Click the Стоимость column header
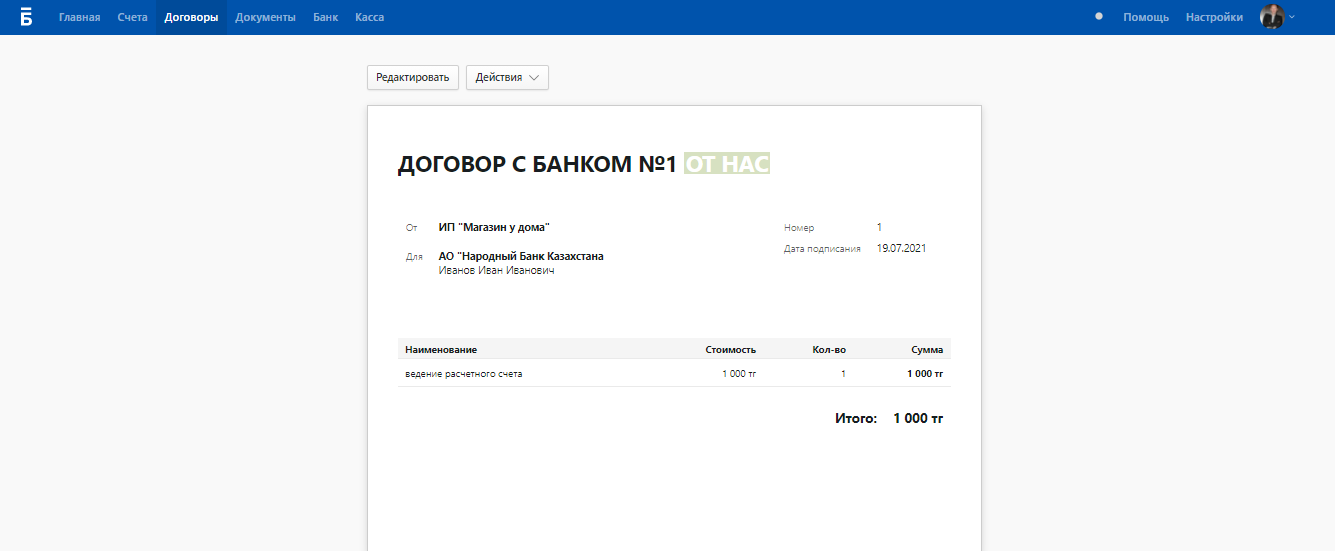This screenshot has height=551, width=1335. [x=730, y=350]
